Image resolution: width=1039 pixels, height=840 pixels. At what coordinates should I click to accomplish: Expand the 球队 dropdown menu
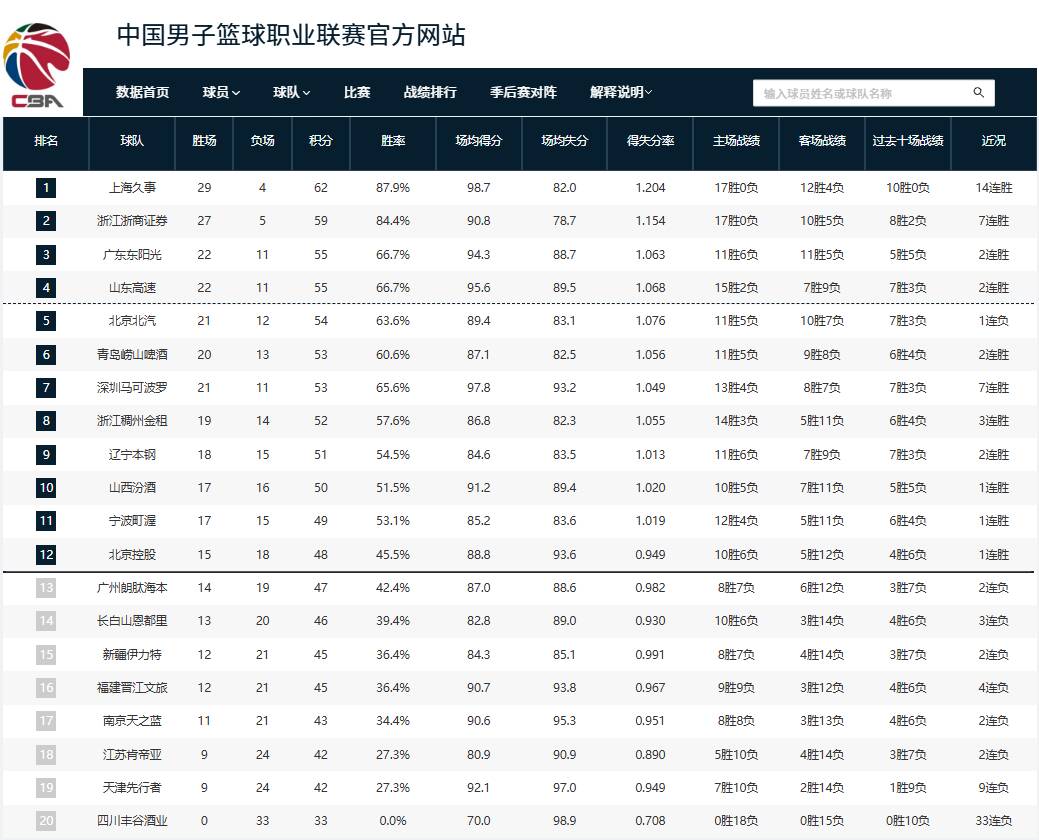click(292, 92)
